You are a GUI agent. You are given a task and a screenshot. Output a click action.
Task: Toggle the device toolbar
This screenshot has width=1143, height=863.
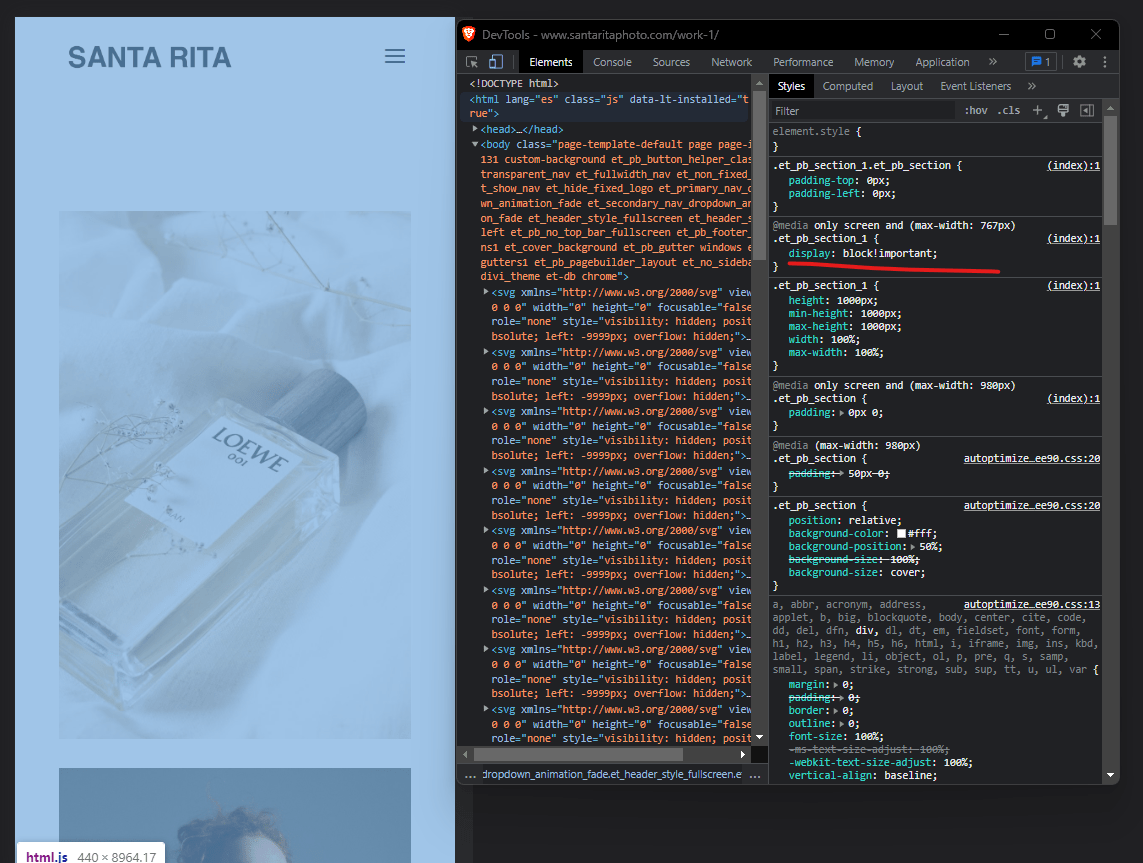(x=496, y=62)
